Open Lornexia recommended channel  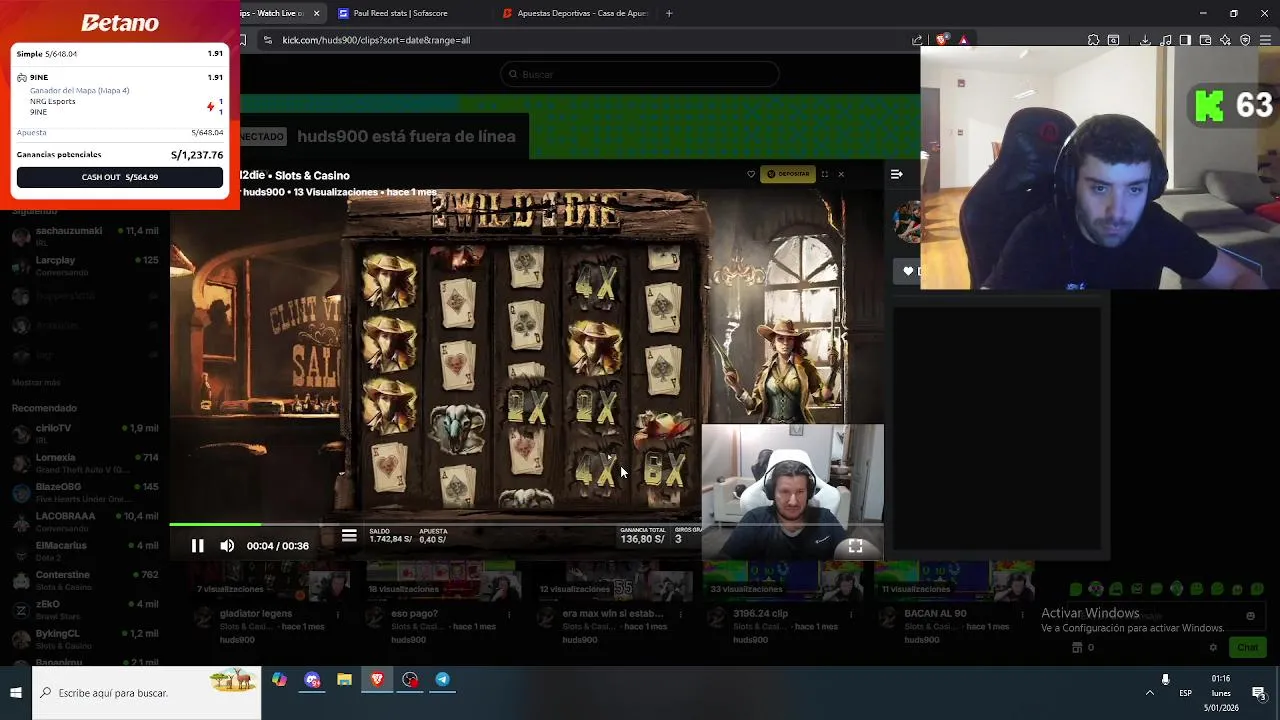tap(85, 462)
